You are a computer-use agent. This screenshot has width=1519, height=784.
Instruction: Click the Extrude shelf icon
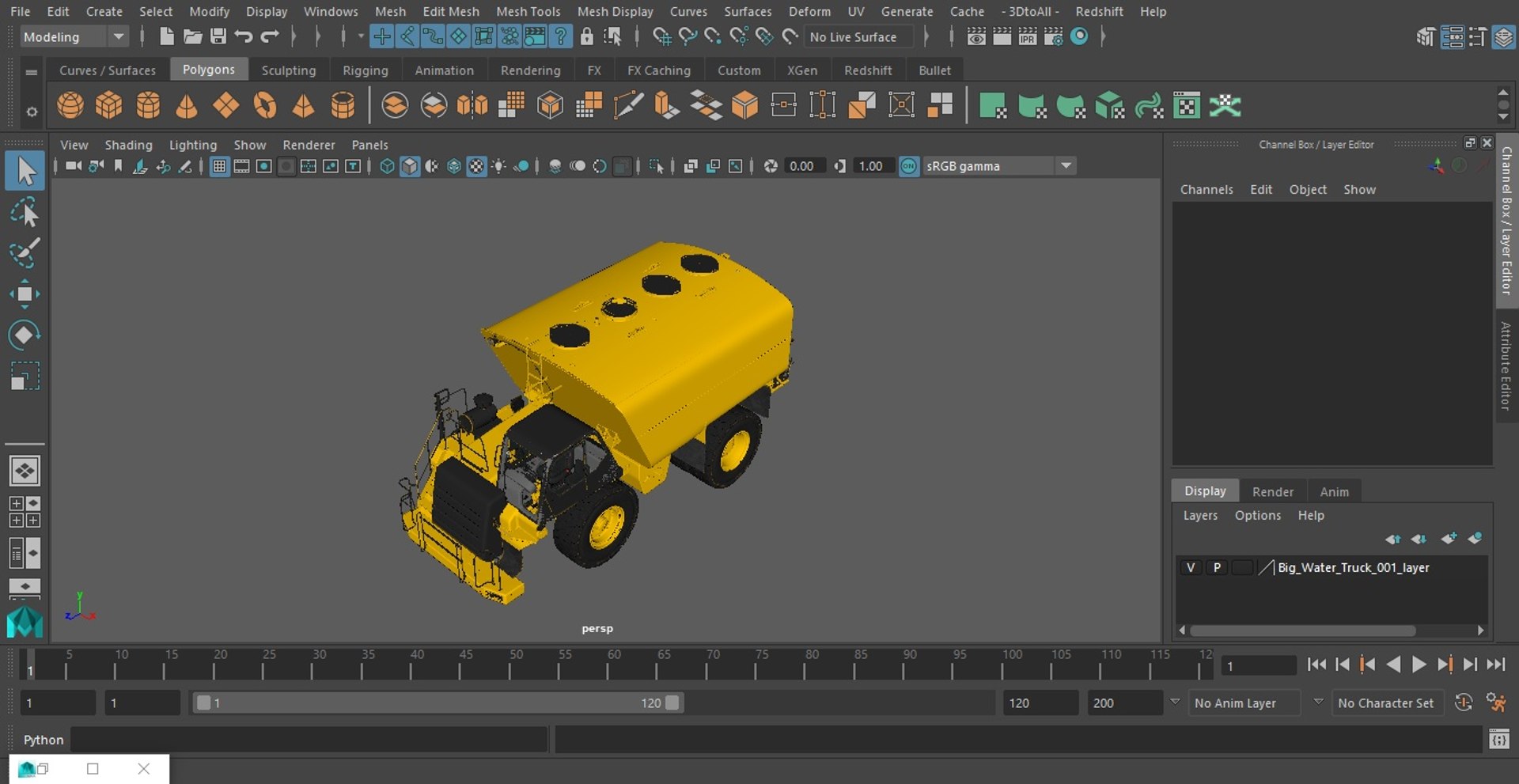click(x=667, y=105)
